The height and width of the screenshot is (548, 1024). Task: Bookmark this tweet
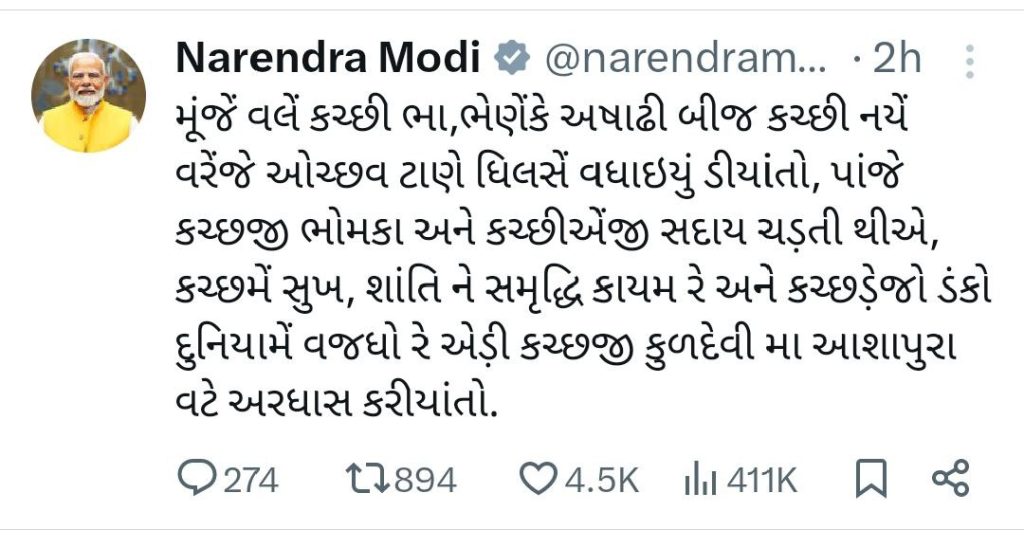tap(872, 481)
